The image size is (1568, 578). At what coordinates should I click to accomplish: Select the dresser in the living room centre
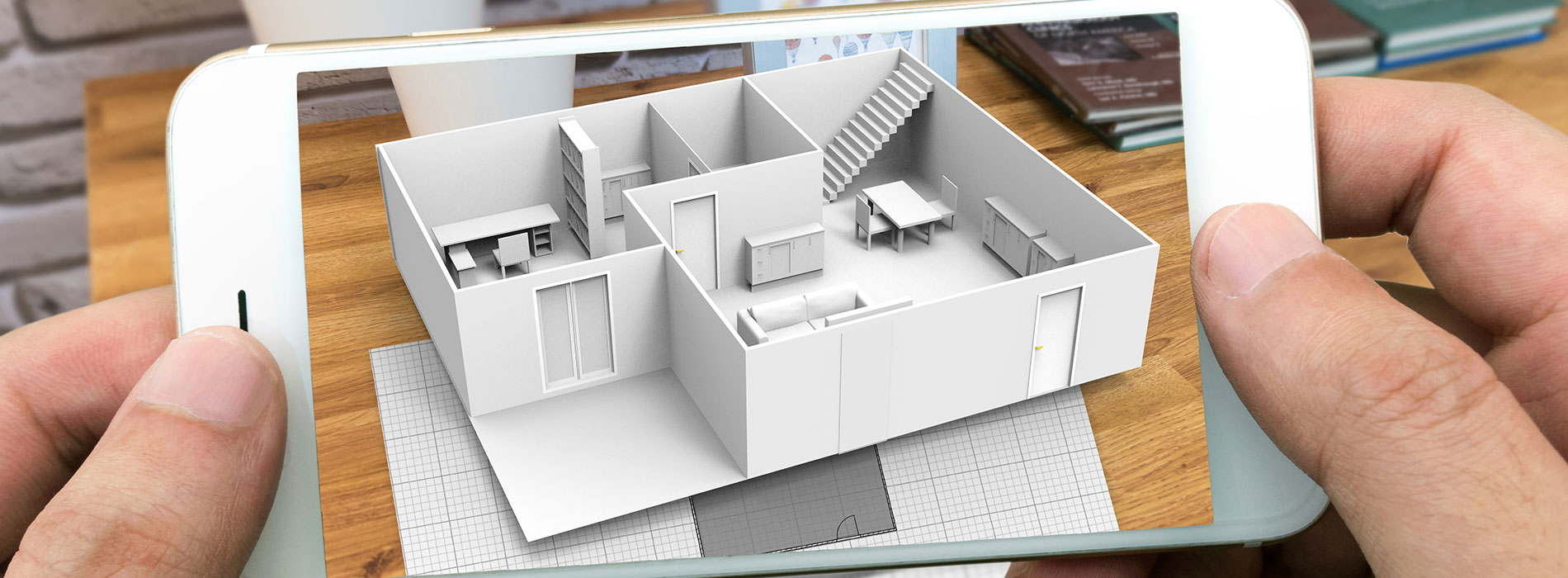coord(785,255)
